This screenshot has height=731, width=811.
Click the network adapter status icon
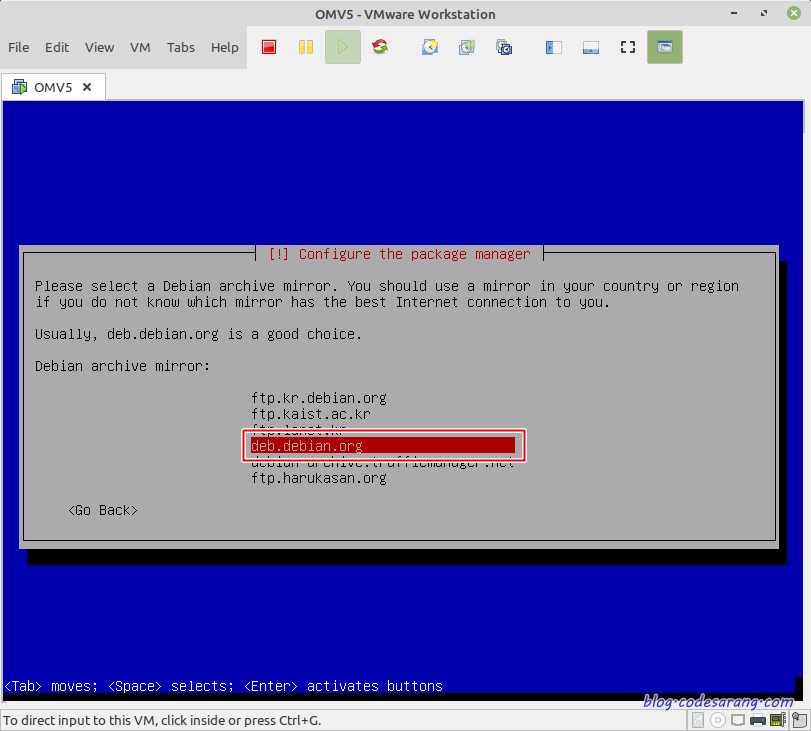pos(738,720)
